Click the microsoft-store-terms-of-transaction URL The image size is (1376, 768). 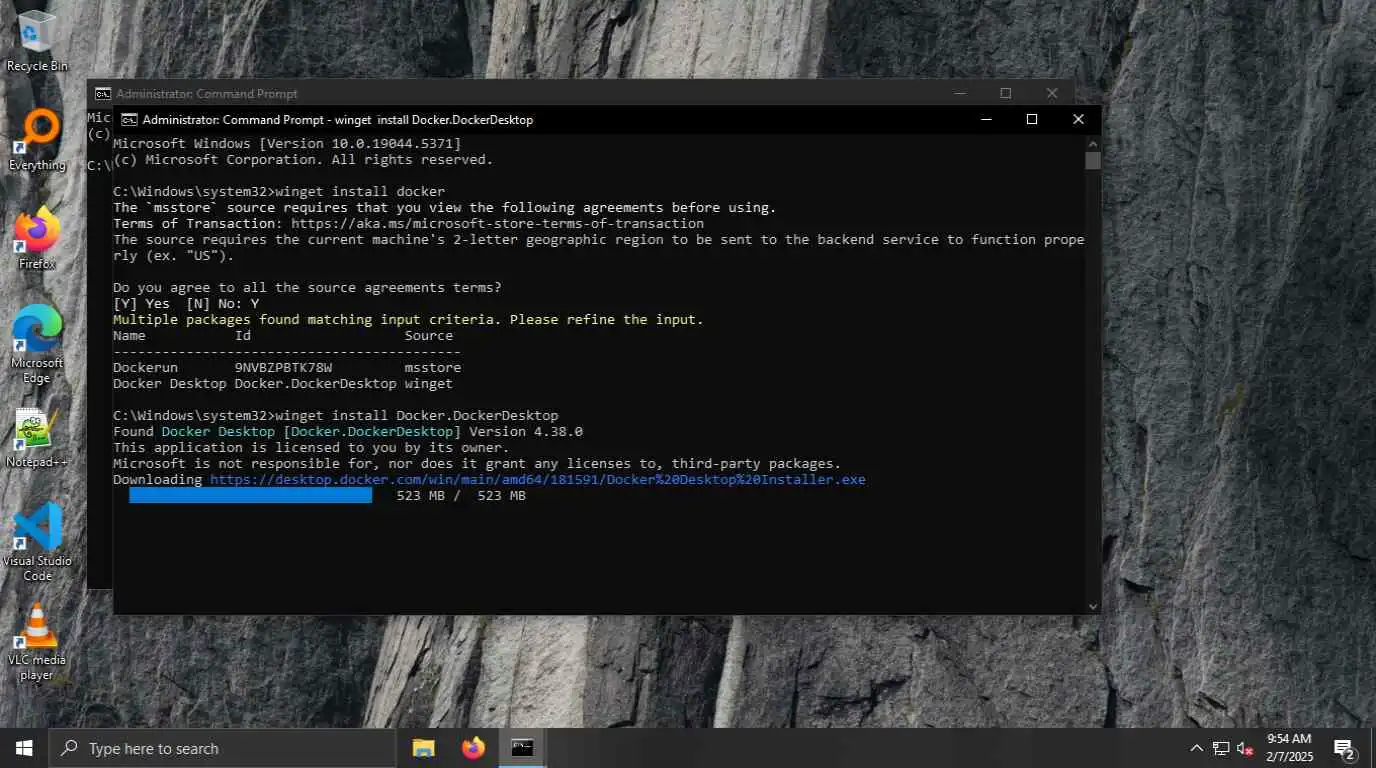497,223
